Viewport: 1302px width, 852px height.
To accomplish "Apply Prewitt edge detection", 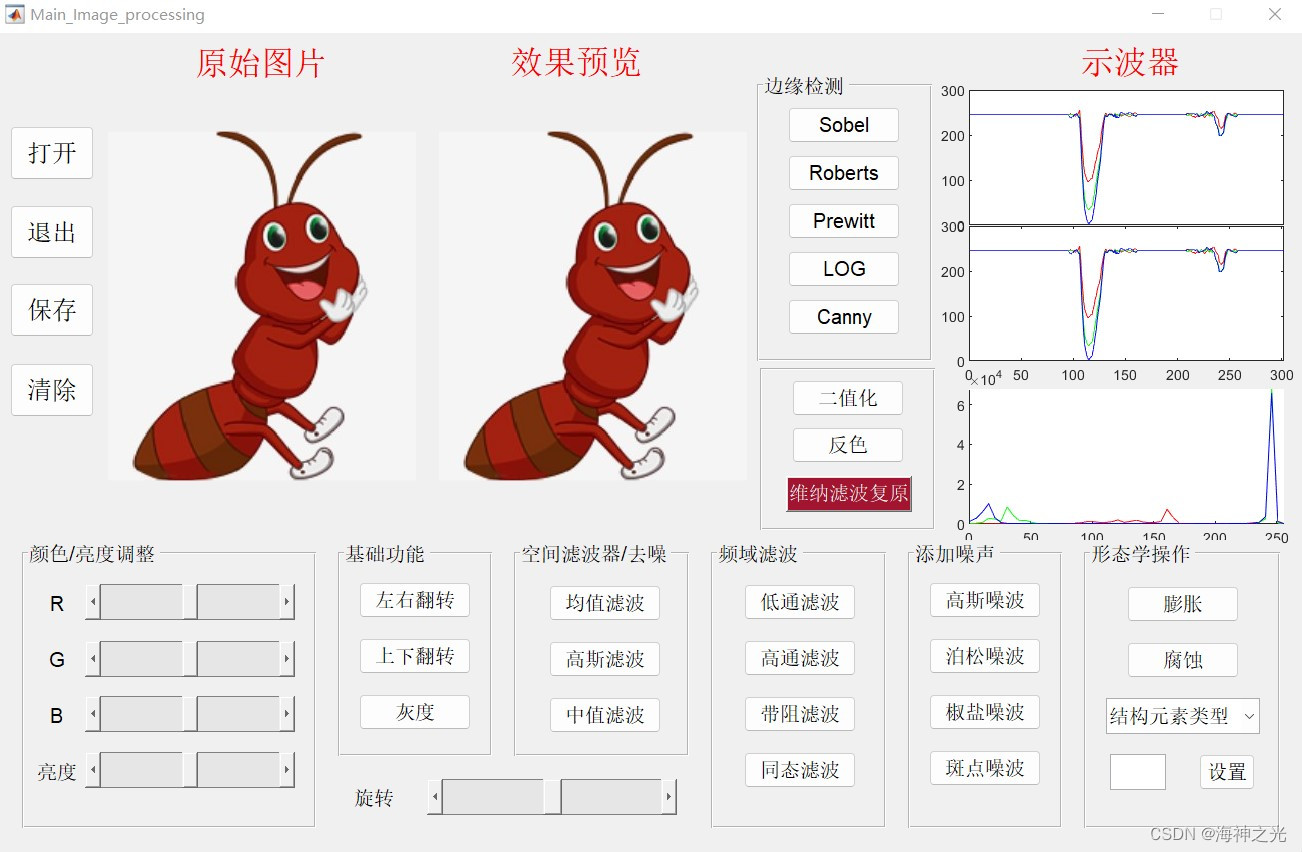I will [x=844, y=221].
